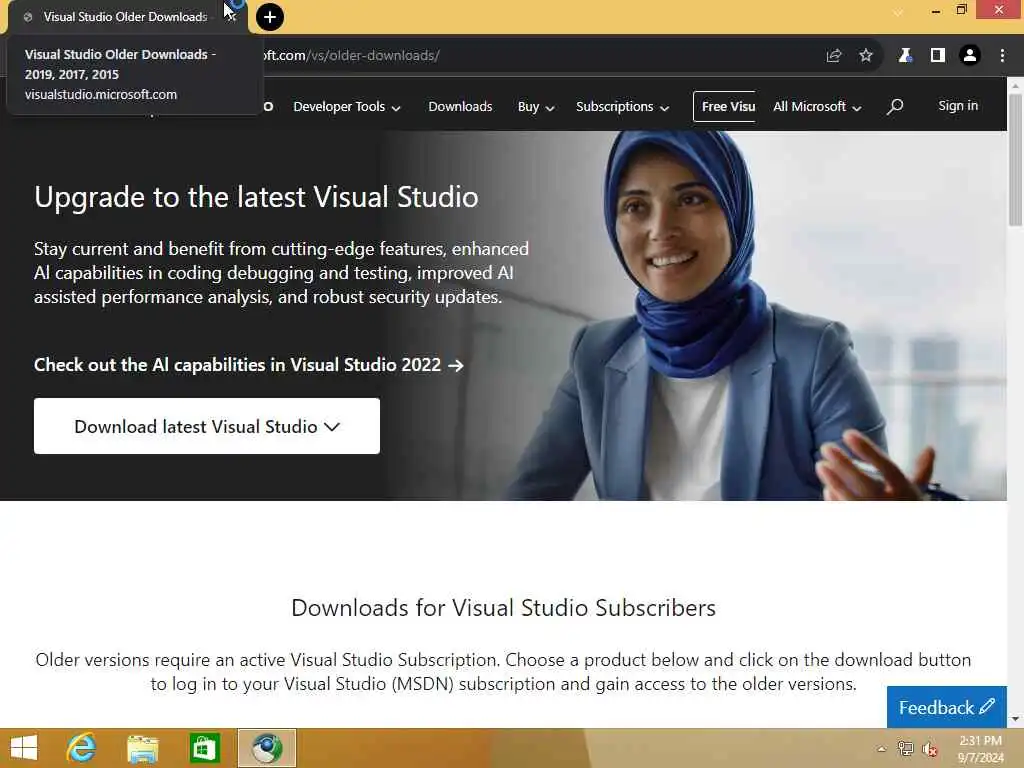Expand the Buy dropdown menu

[536, 106]
